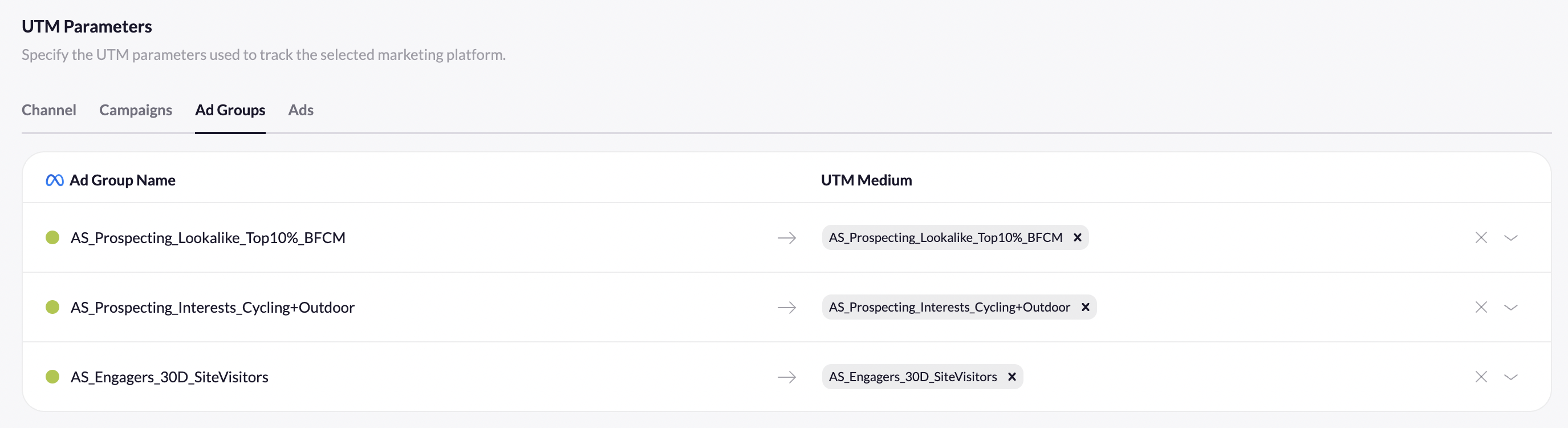1568x428 pixels.
Task: Remove the AS_Prospecting_Interests_Cycling+Outdoor tag chip
Action: click(1085, 308)
